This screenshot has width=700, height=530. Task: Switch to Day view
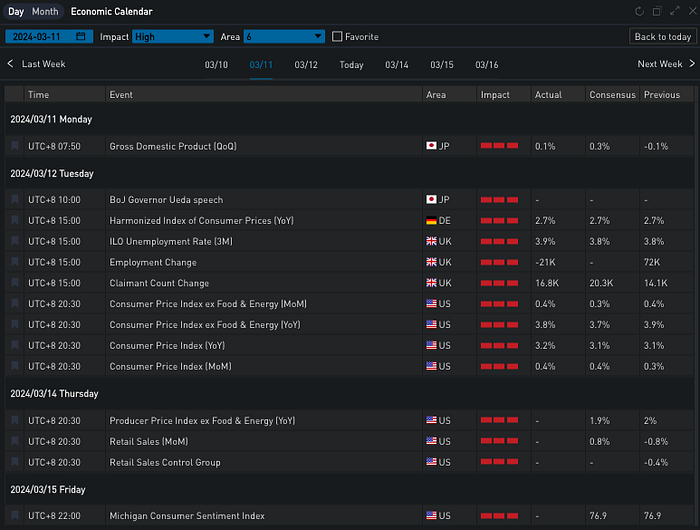point(16,11)
